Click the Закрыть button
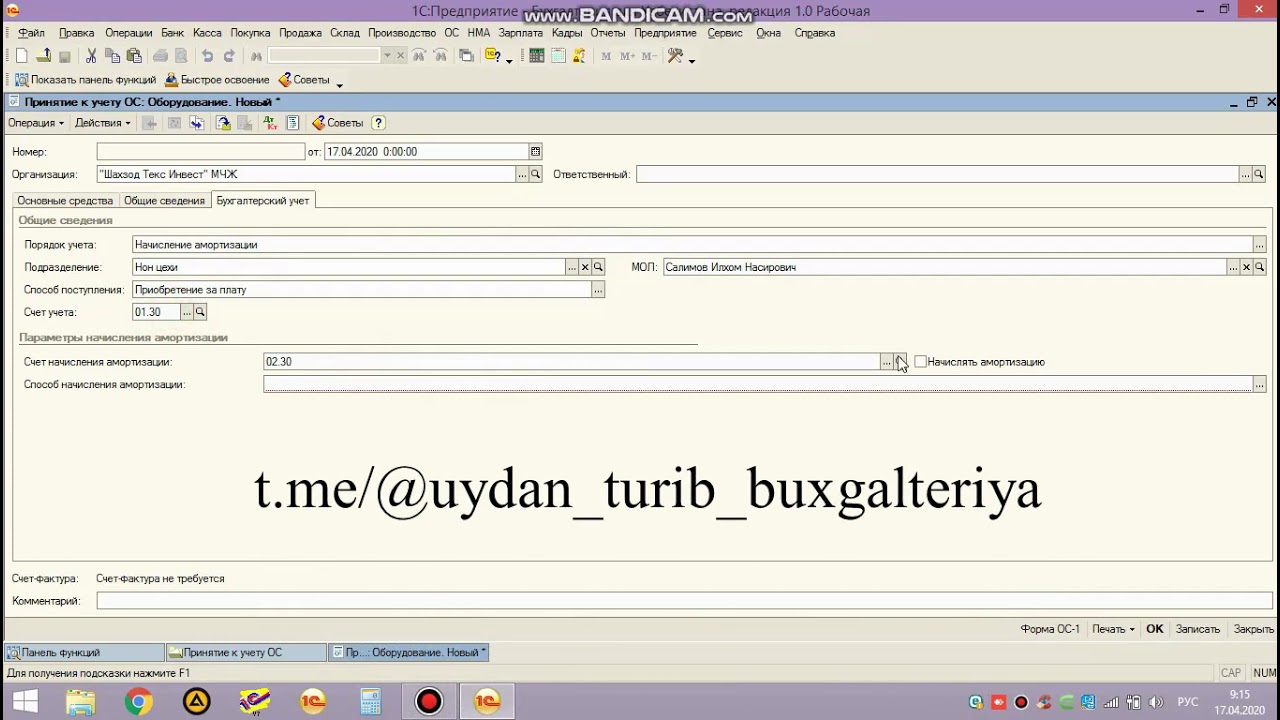Screen dimensions: 1280x720 (x=1254, y=629)
